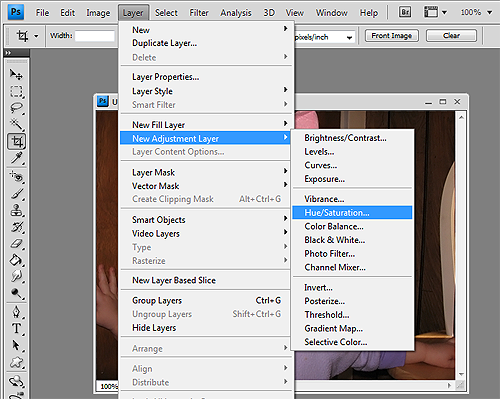Choose Hue/Saturation adjustment layer
This screenshot has width=500, height=399.
tap(352, 212)
